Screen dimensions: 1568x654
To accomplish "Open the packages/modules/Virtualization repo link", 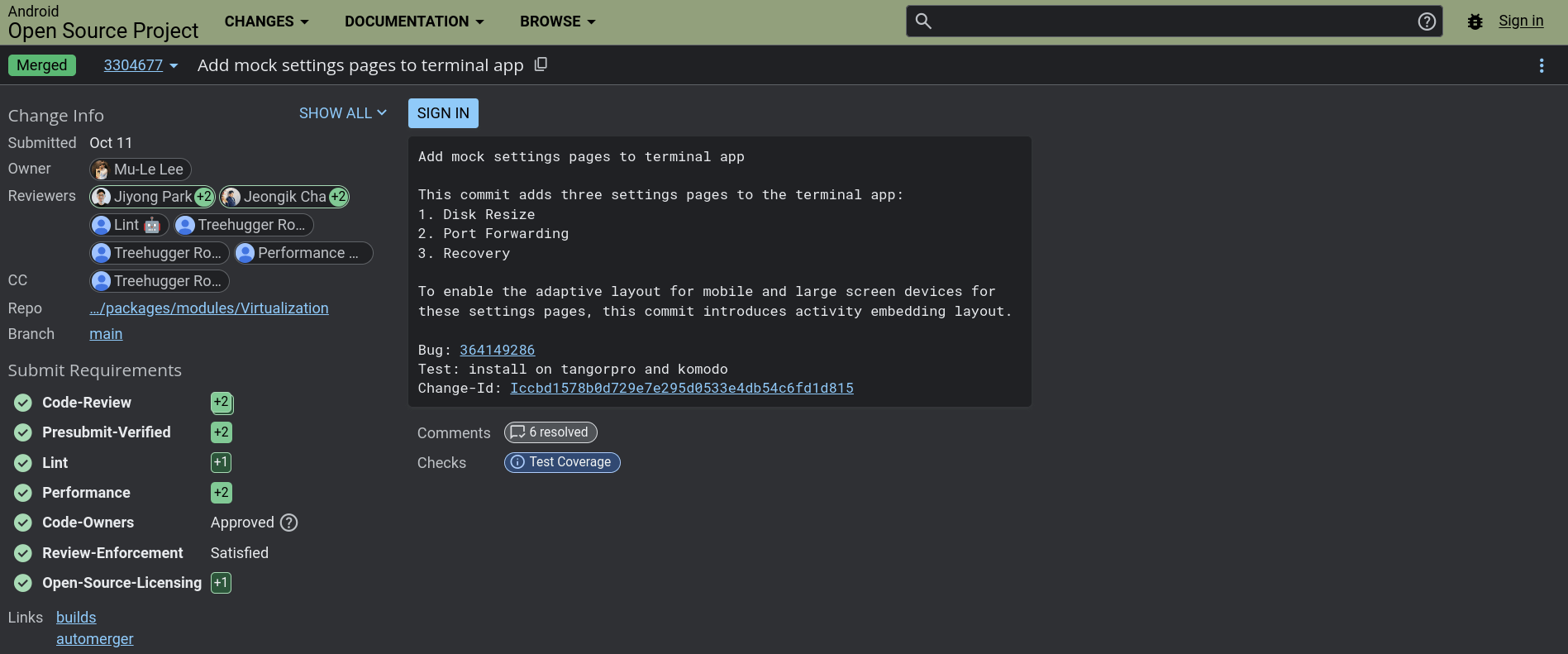I will (209, 308).
